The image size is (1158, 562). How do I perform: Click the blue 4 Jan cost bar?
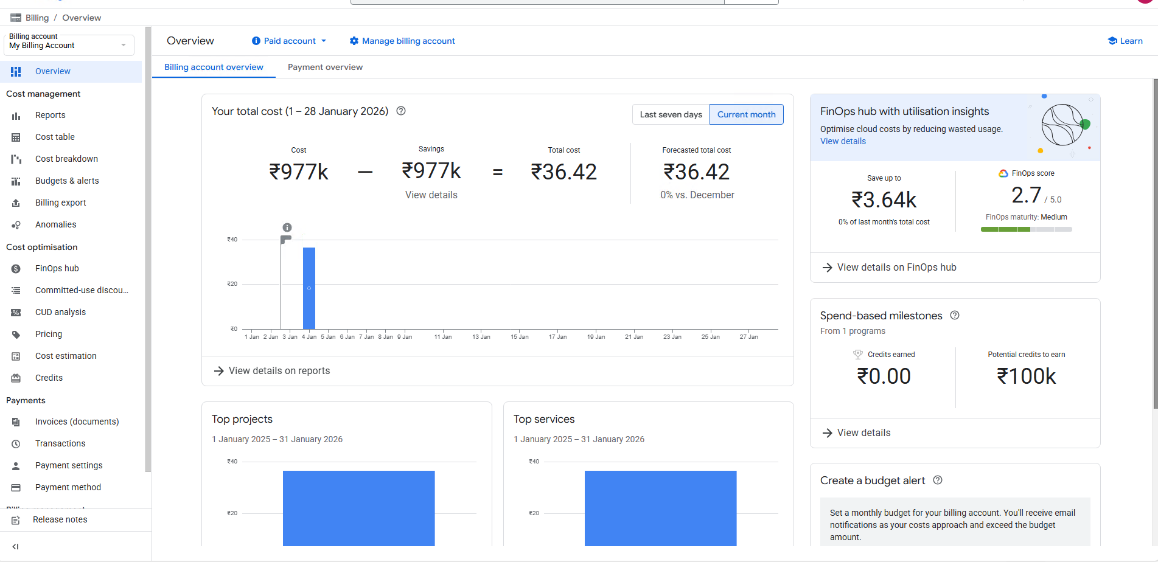(309, 288)
